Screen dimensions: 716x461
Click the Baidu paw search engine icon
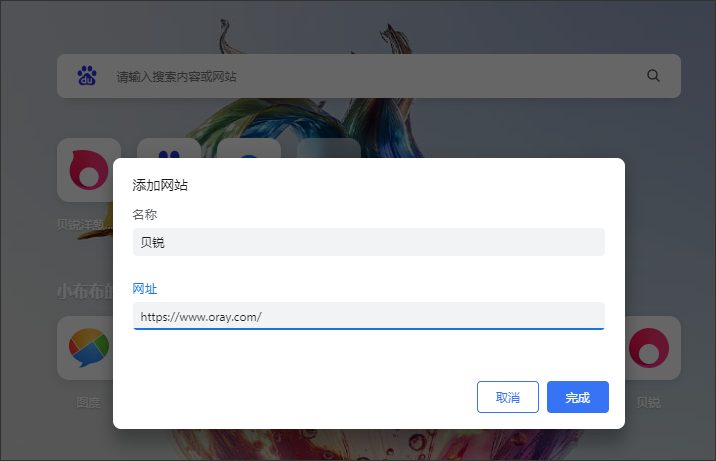point(87,76)
